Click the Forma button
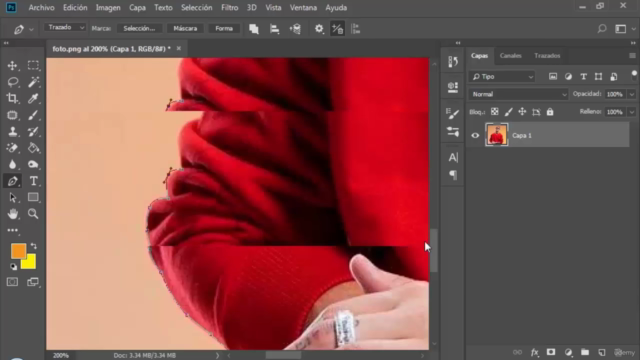Screen dimensions: 640x360 click(x=224, y=28)
